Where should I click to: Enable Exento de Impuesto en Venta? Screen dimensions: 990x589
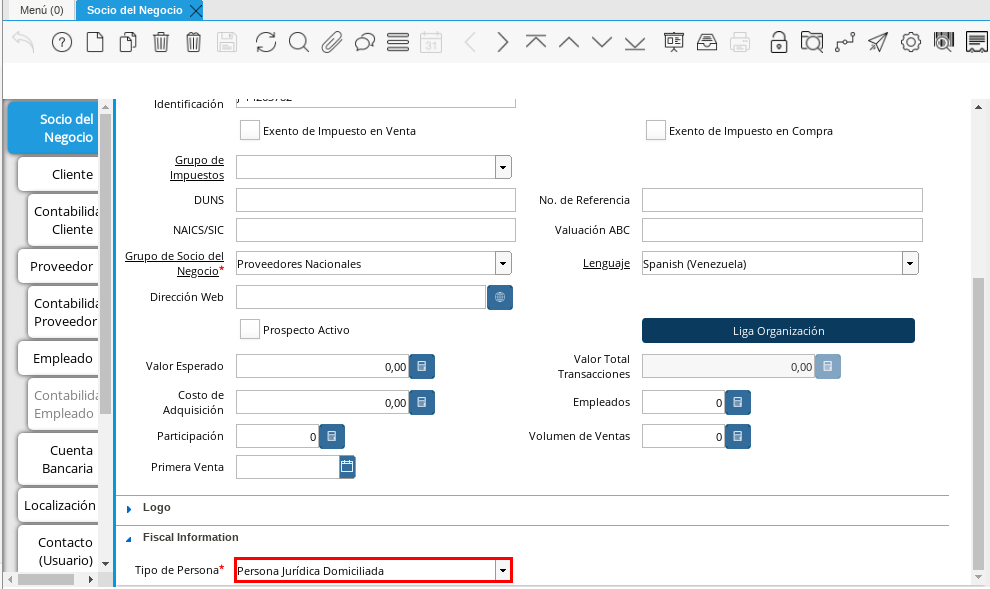[250, 131]
